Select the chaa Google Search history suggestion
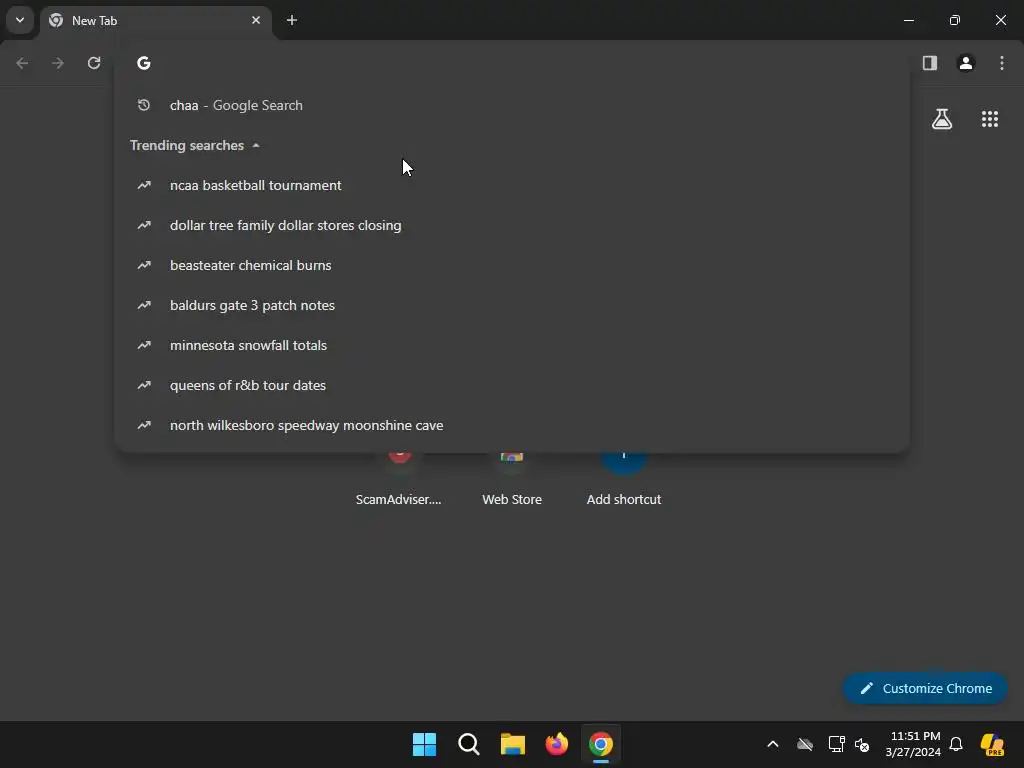1024x768 pixels. [512, 105]
